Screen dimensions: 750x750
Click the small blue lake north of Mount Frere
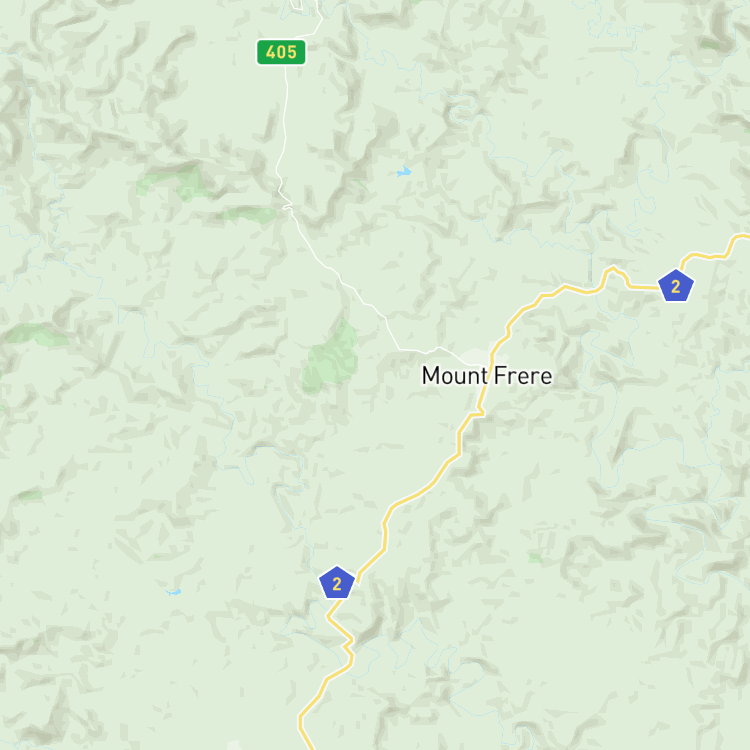[x=404, y=171]
